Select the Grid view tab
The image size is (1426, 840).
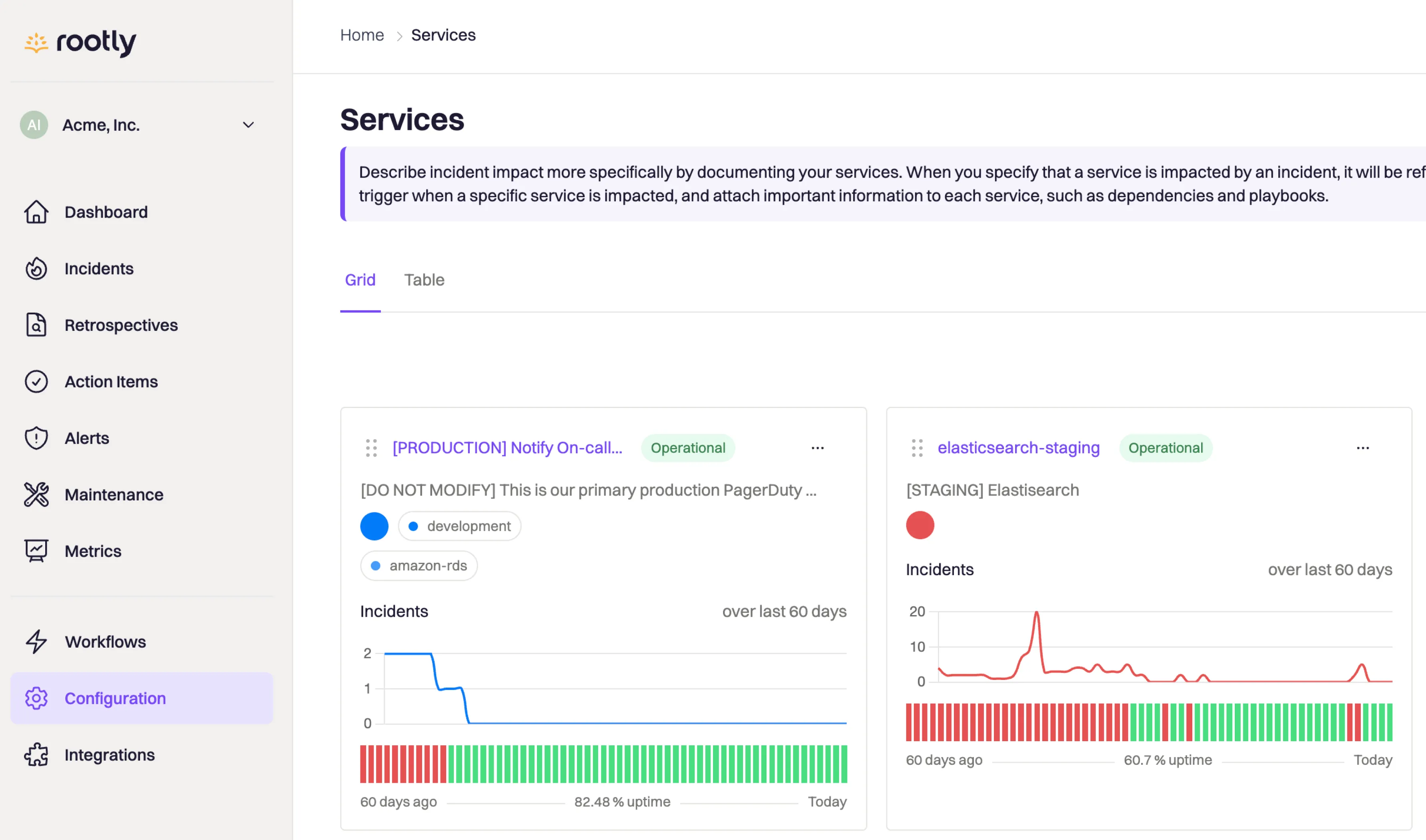pos(360,280)
